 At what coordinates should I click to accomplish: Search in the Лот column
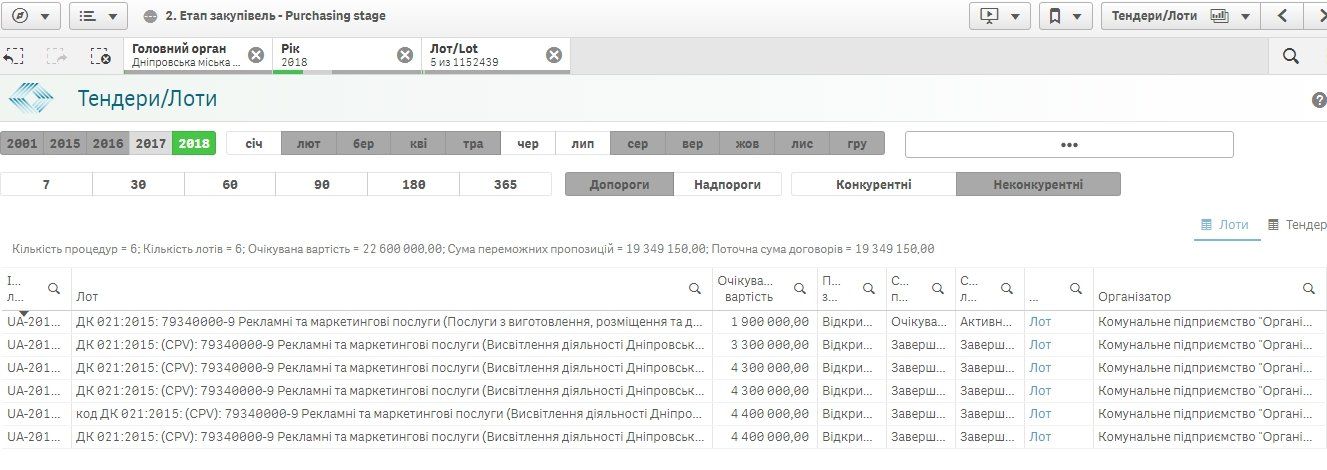(x=694, y=288)
